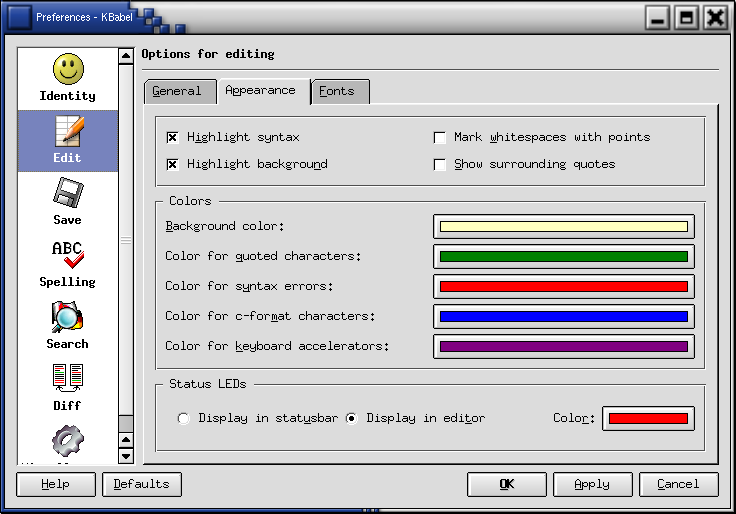Image resolution: width=736 pixels, height=514 pixels.
Task: Disable the Highlight syntax checkbox
Action: click(173, 138)
